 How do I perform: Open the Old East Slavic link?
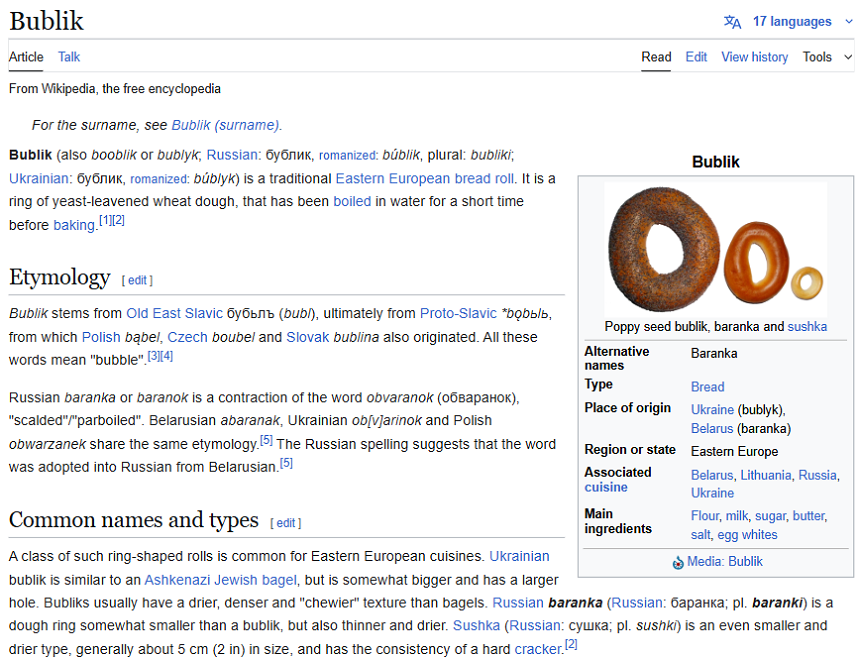pyautogui.click(x=175, y=313)
